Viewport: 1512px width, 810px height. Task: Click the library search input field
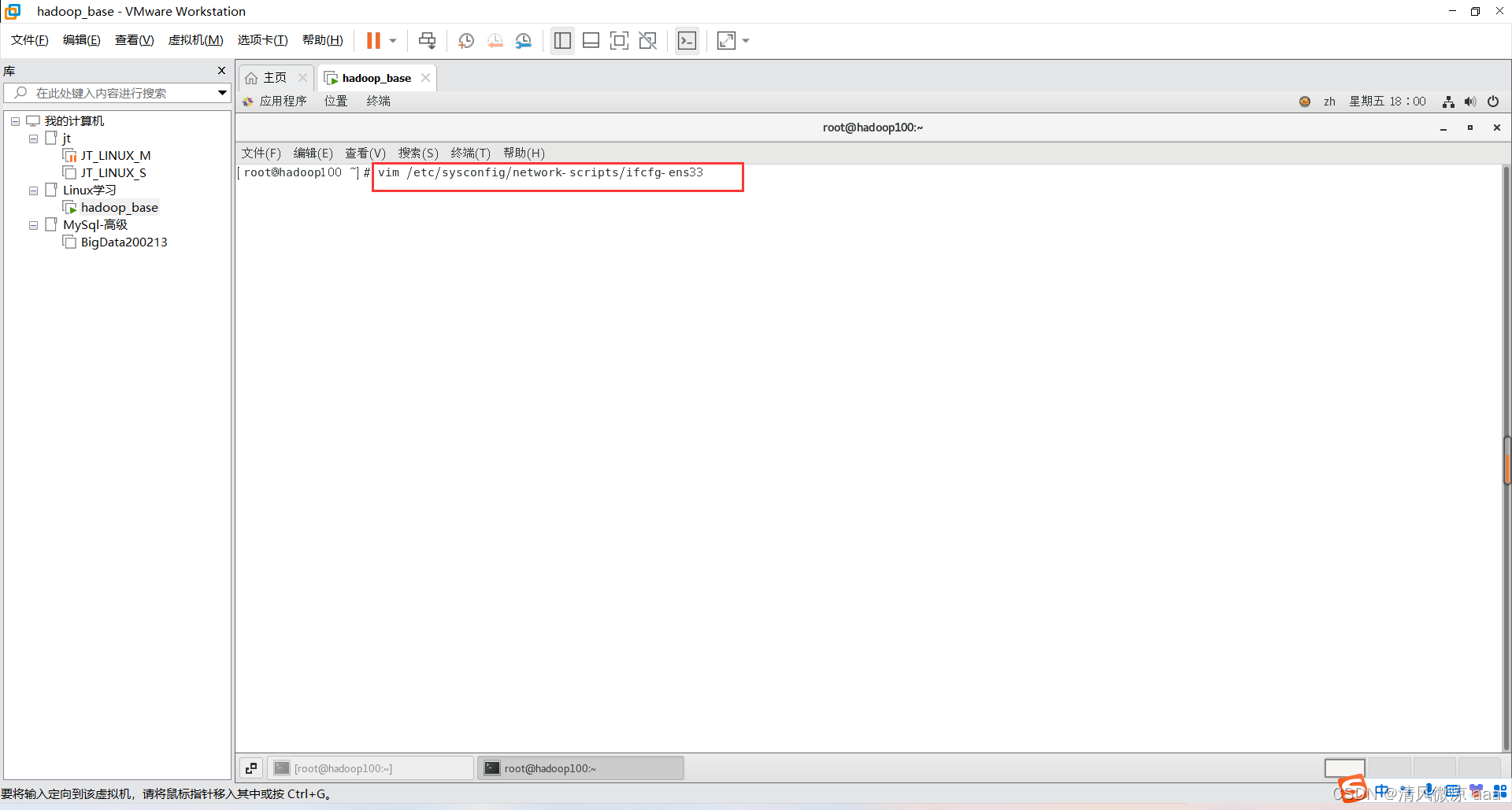pos(117,93)
